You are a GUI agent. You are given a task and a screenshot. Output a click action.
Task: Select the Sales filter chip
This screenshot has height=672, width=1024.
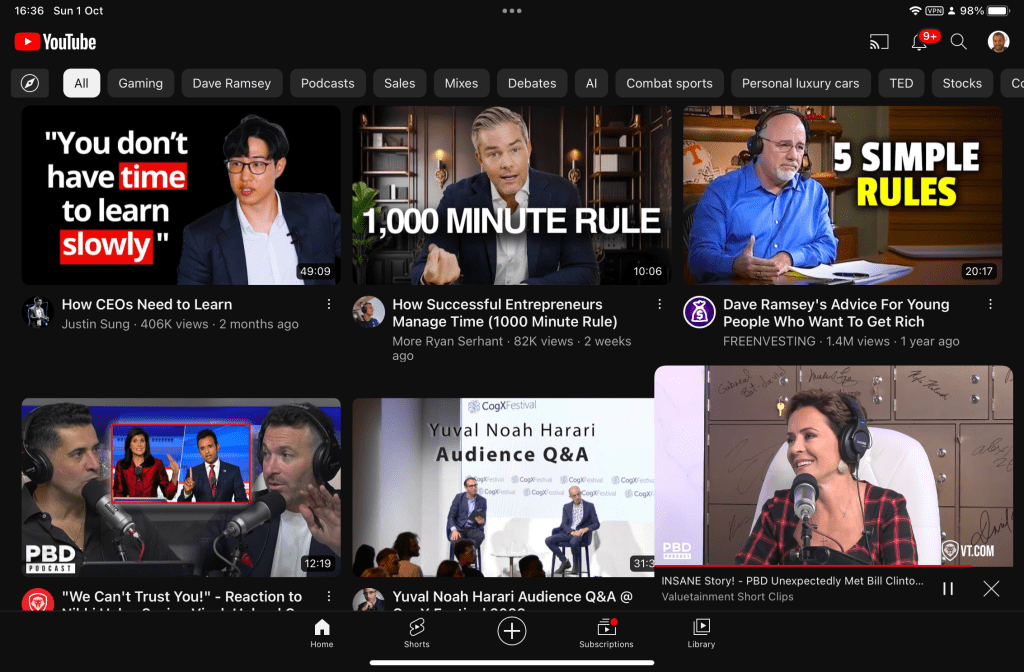(x=400, y=84)
